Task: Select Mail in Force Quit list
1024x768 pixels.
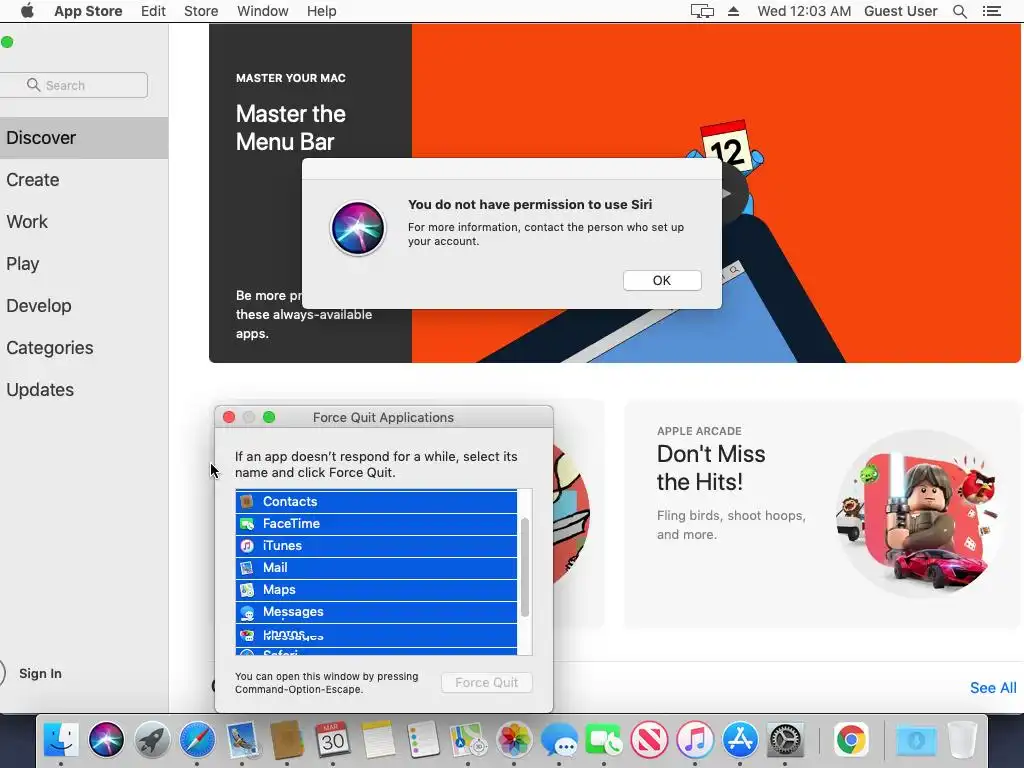Action: pyautogui.click(x=376, y=568)
